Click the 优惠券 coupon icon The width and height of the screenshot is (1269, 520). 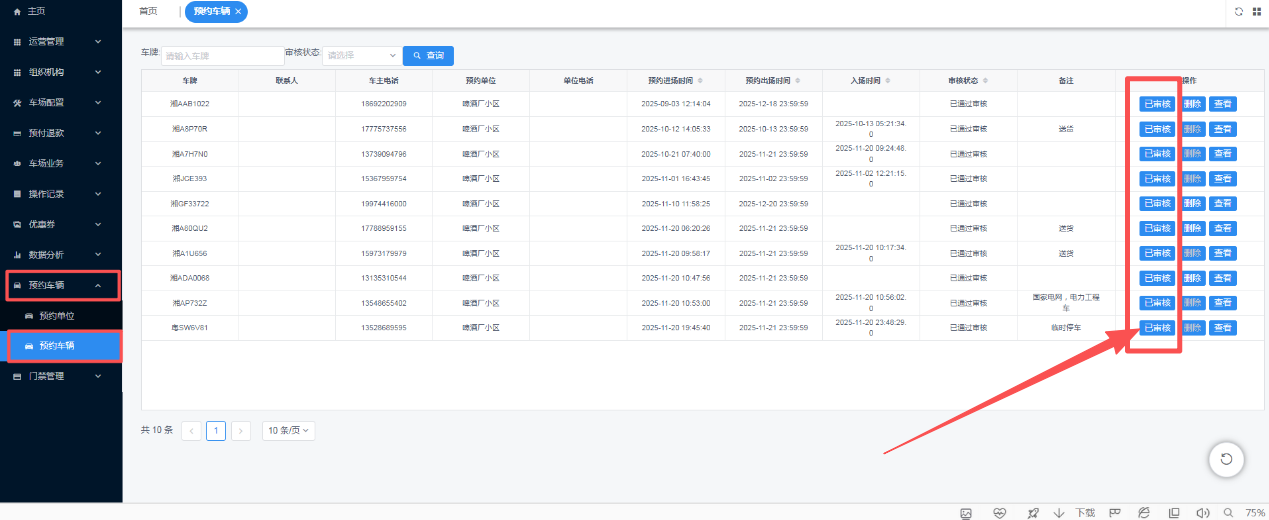(17, 224)
